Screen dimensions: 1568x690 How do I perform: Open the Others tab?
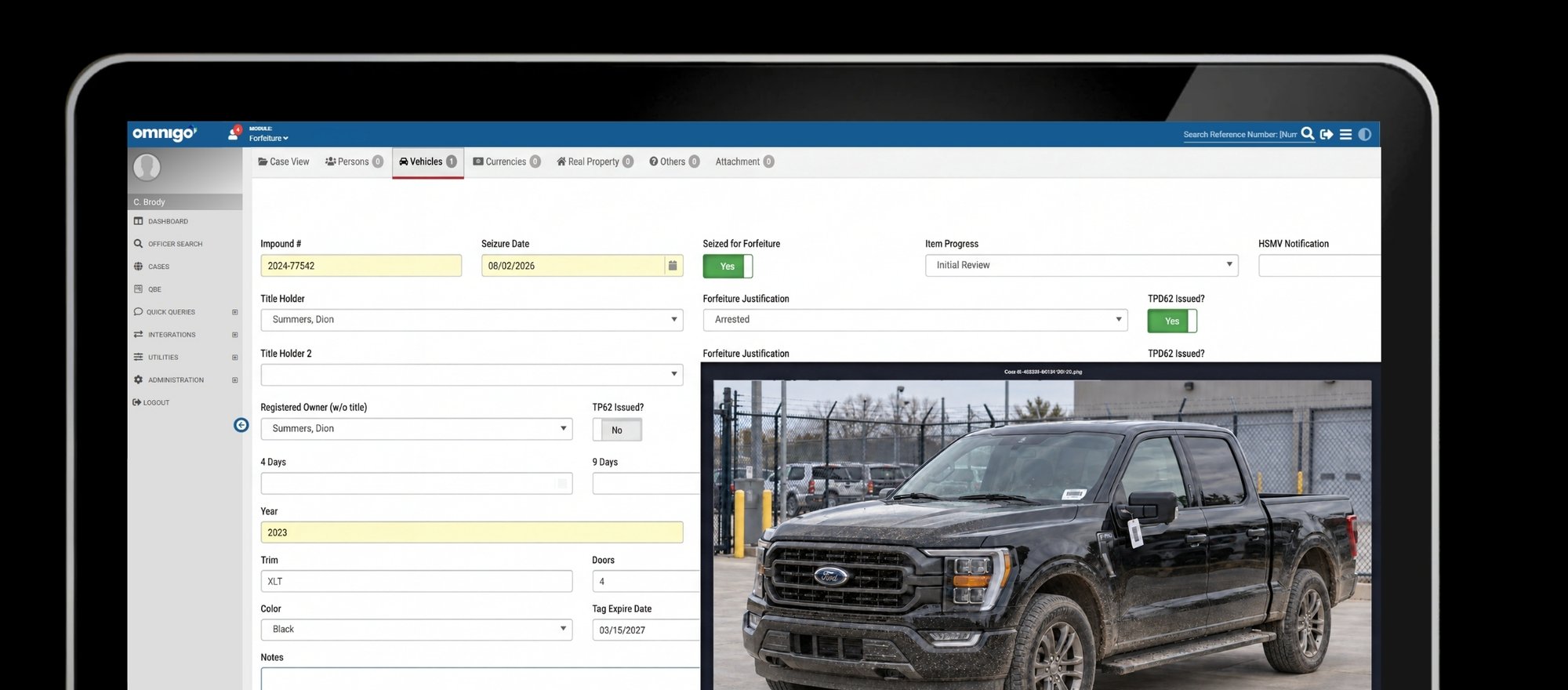click(674, 162)
